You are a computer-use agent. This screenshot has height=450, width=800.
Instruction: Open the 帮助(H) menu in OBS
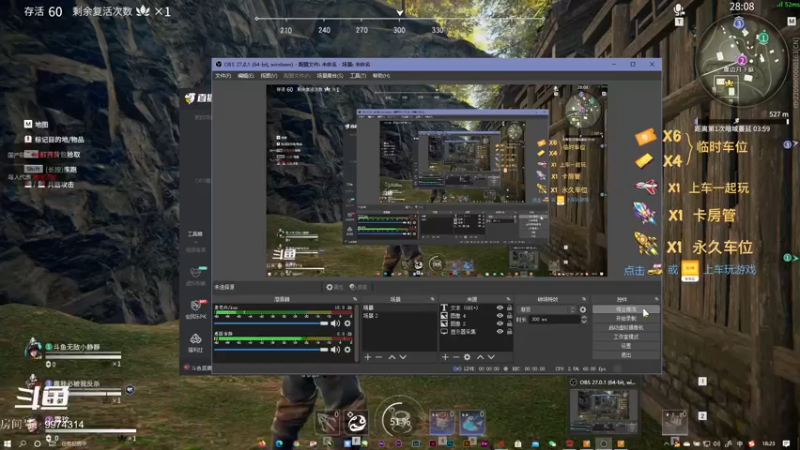pos(381,76)
